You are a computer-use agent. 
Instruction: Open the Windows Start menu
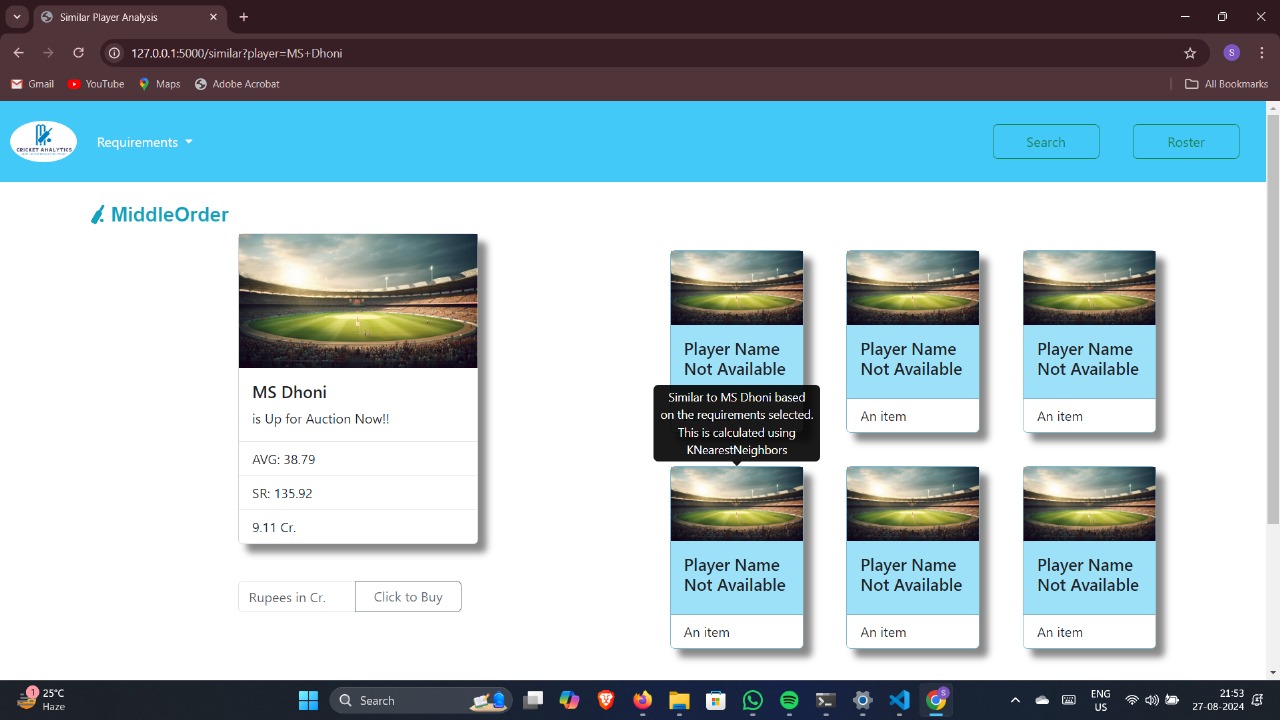click(x=308, y=700)
